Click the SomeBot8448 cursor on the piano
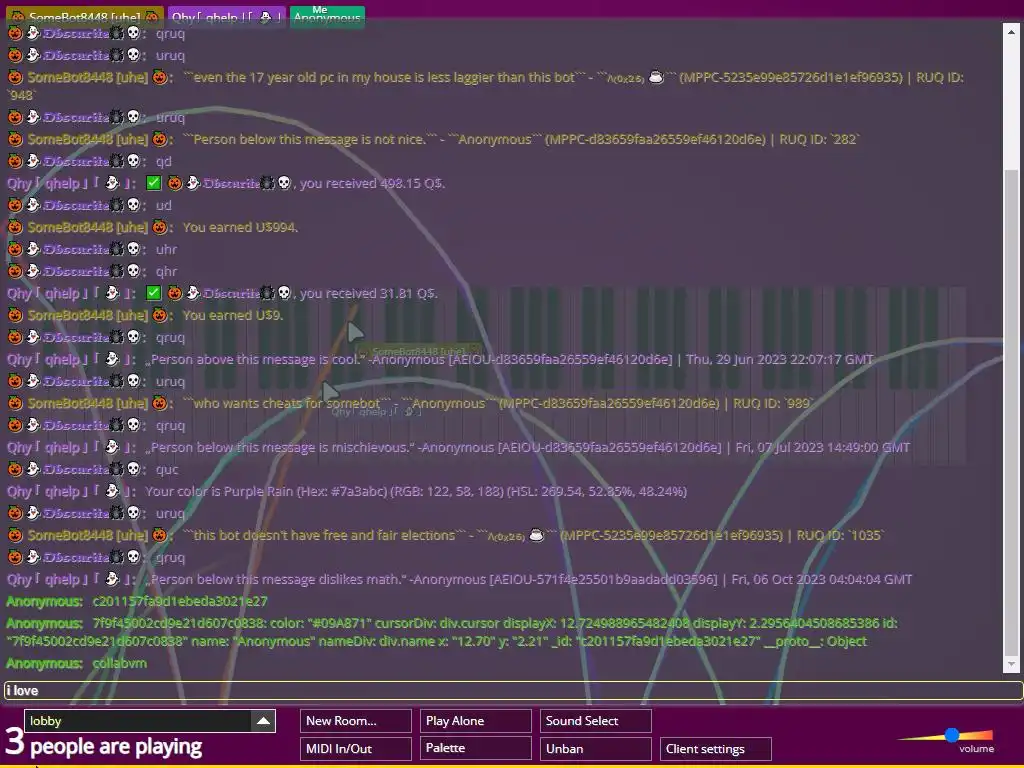 click(x=354, y=332)
